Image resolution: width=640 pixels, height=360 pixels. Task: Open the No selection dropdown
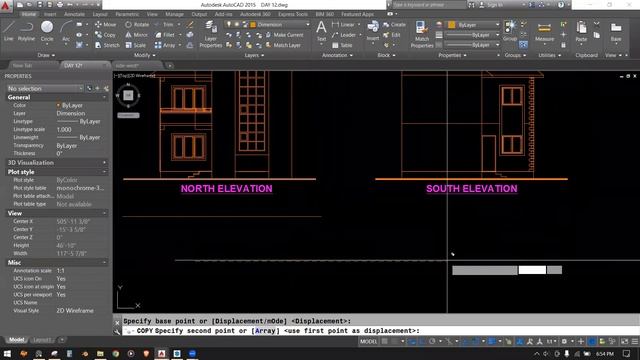[45, 89]
